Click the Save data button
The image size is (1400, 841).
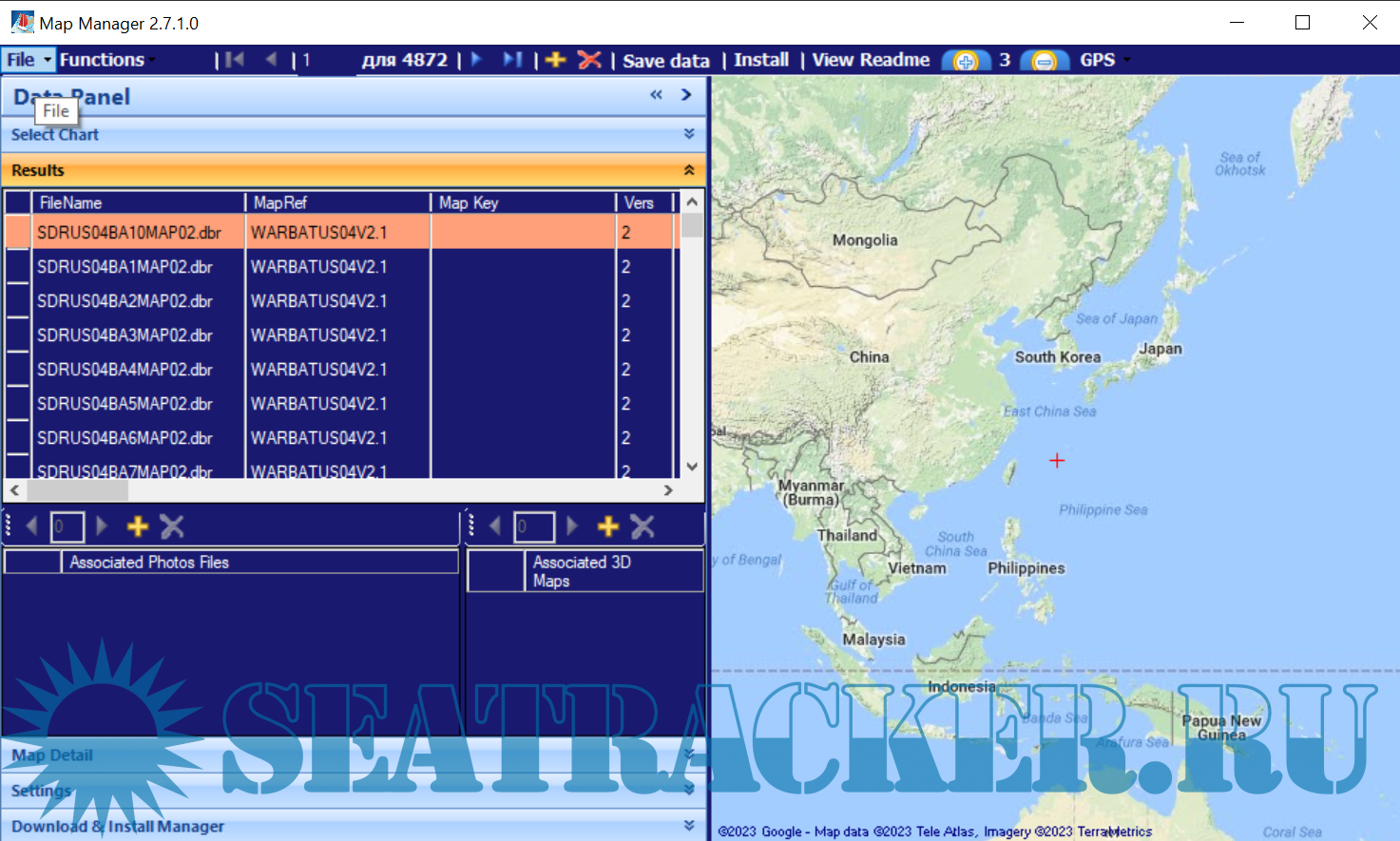point(666,61)
